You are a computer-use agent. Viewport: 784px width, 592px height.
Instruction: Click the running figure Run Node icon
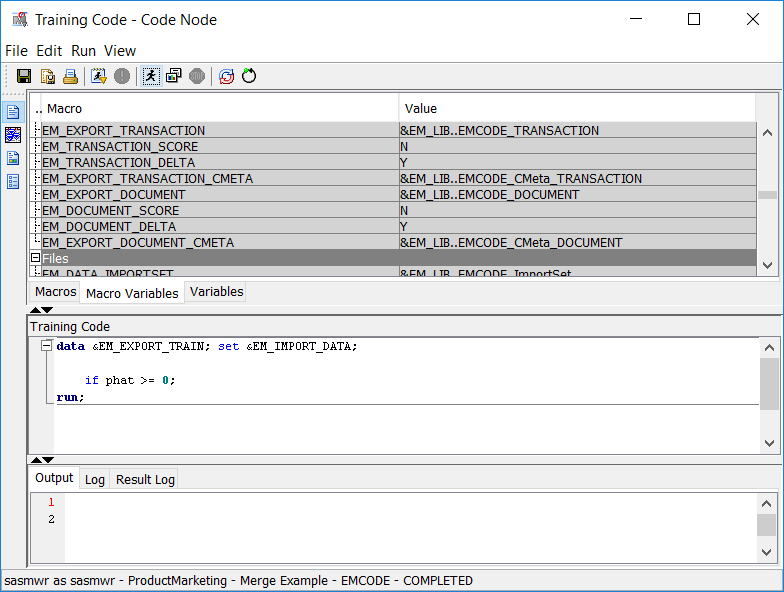151,76
